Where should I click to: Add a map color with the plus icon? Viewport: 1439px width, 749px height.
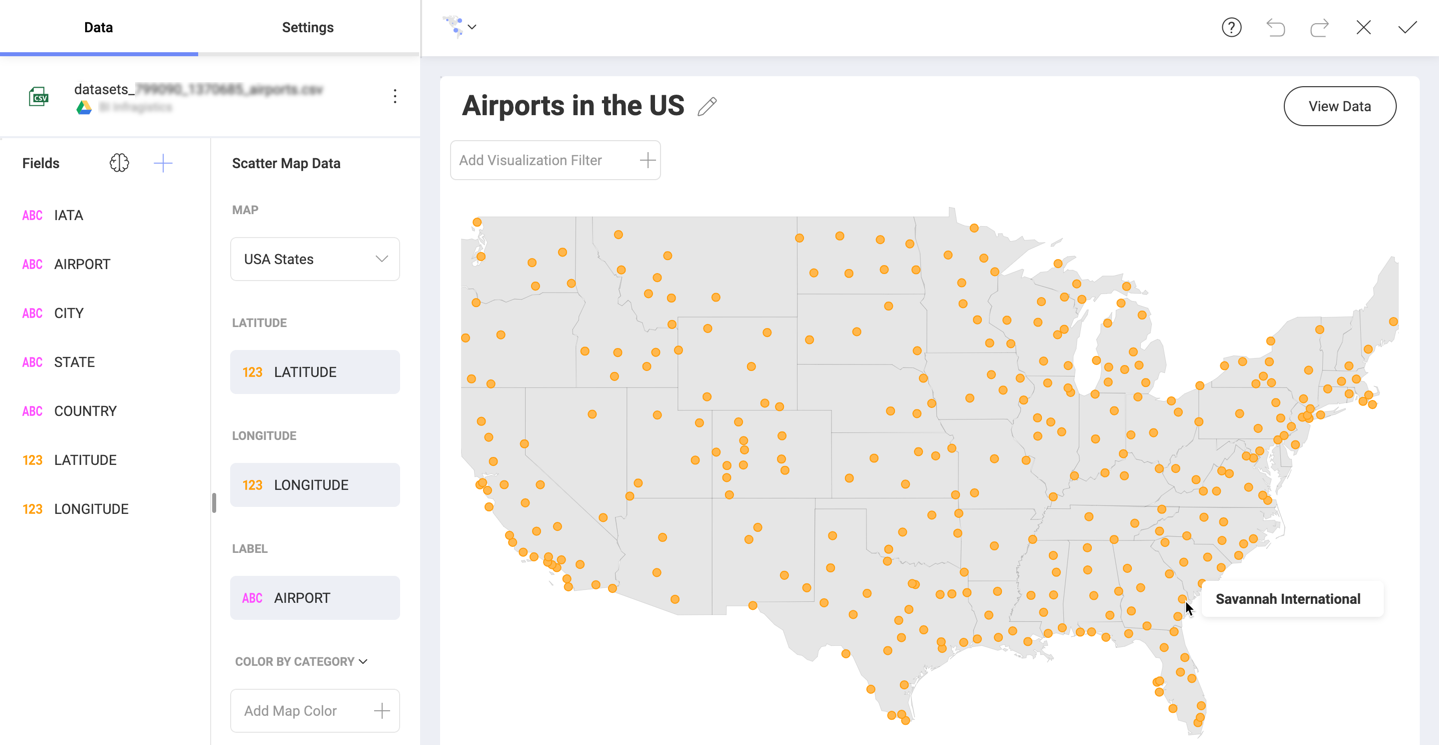coord(381,710)
